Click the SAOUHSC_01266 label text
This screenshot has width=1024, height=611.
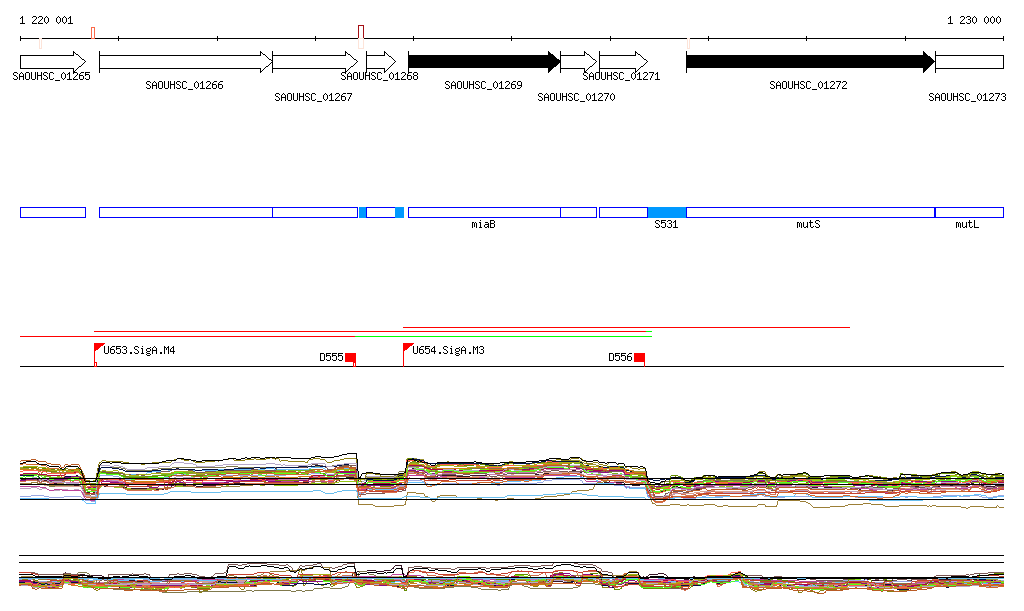184,85
